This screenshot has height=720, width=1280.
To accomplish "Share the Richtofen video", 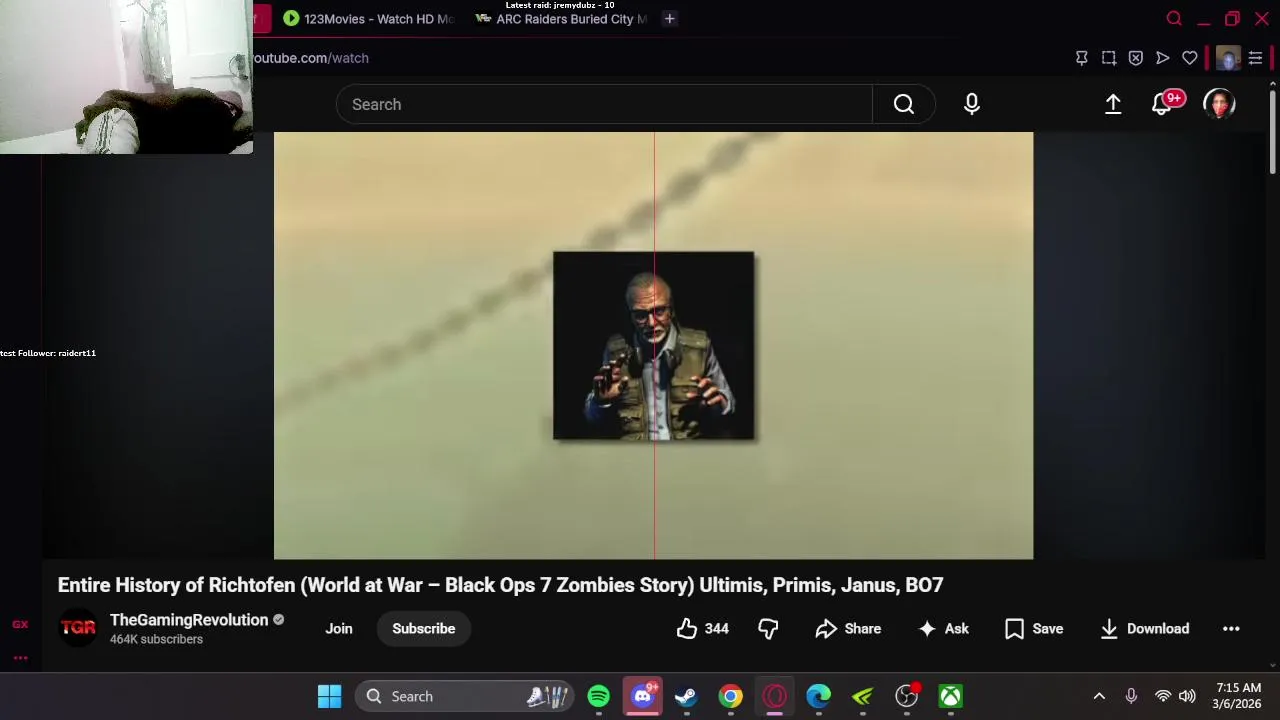I will (x=848, y=629).
